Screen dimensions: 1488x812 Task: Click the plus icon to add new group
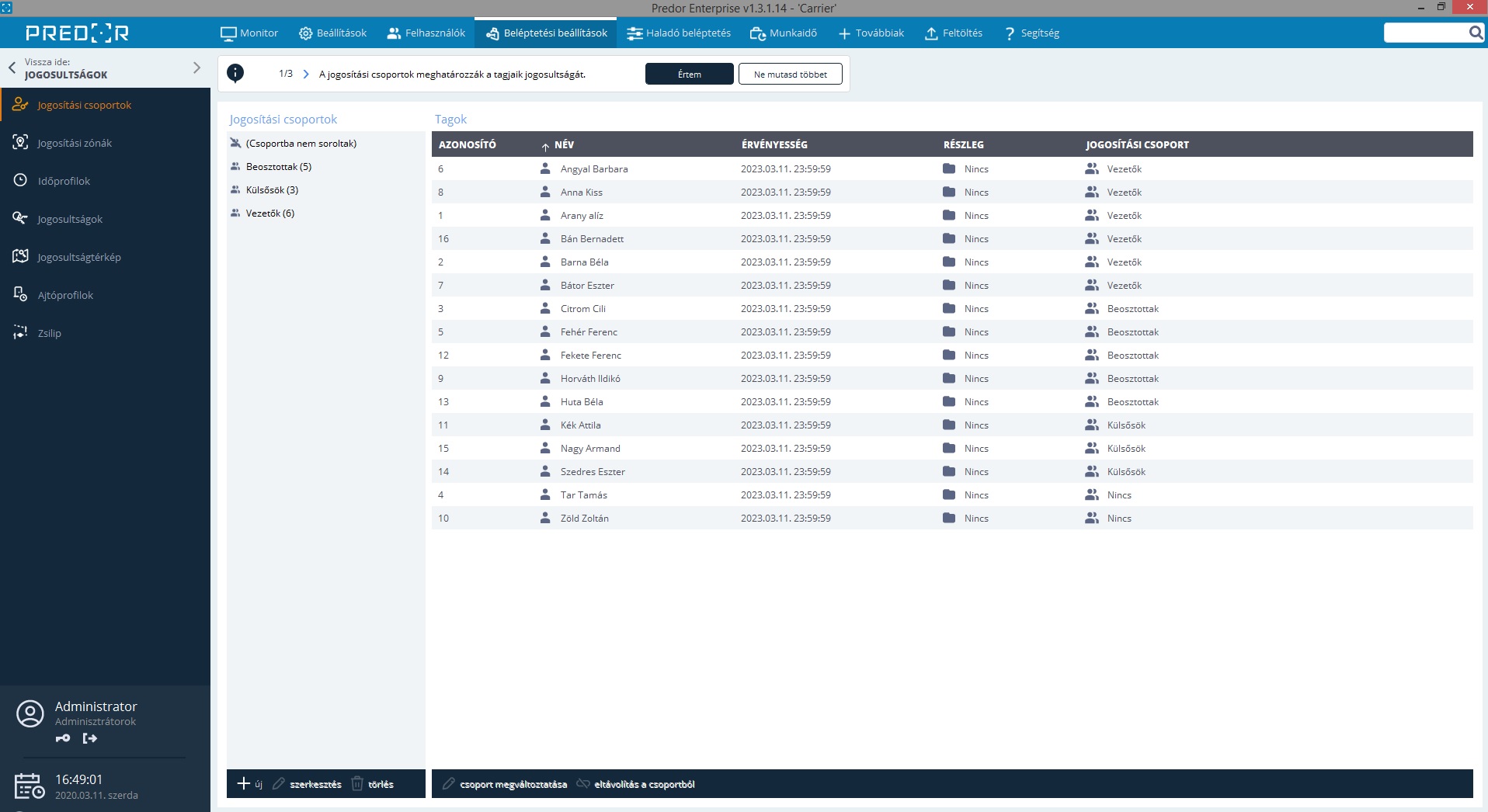click(244, 784)
